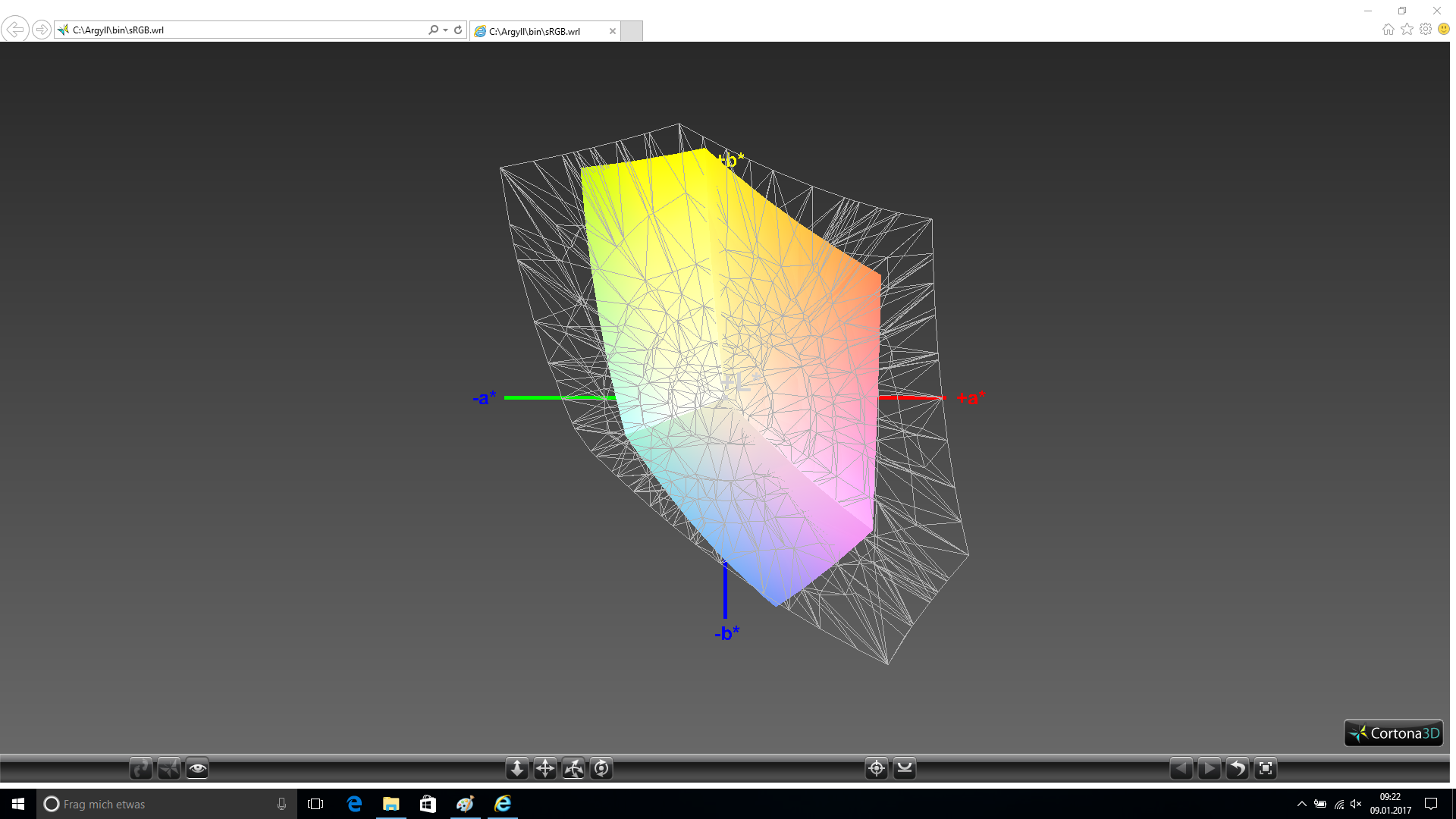The image size is (1456, 819).
Task: Click the browser refresh button
Action: point(458,30)
